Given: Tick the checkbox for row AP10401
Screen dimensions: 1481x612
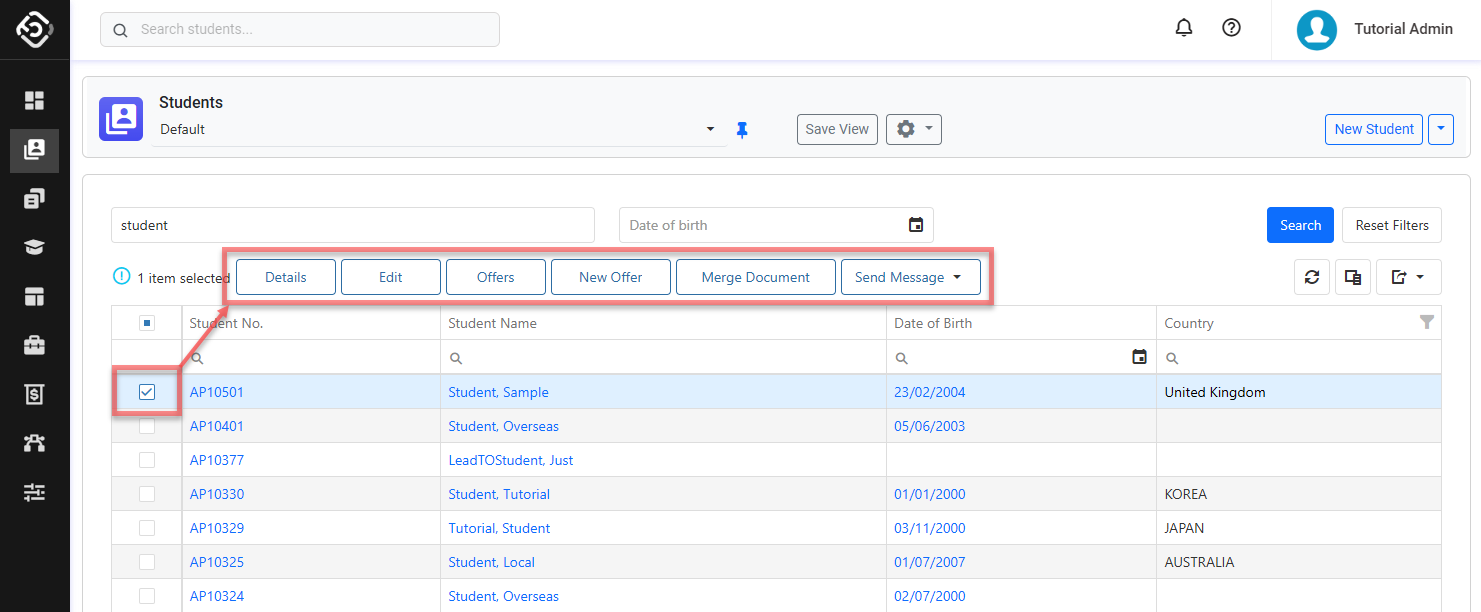Looking at the screenshot, I should tap(147, 426).
